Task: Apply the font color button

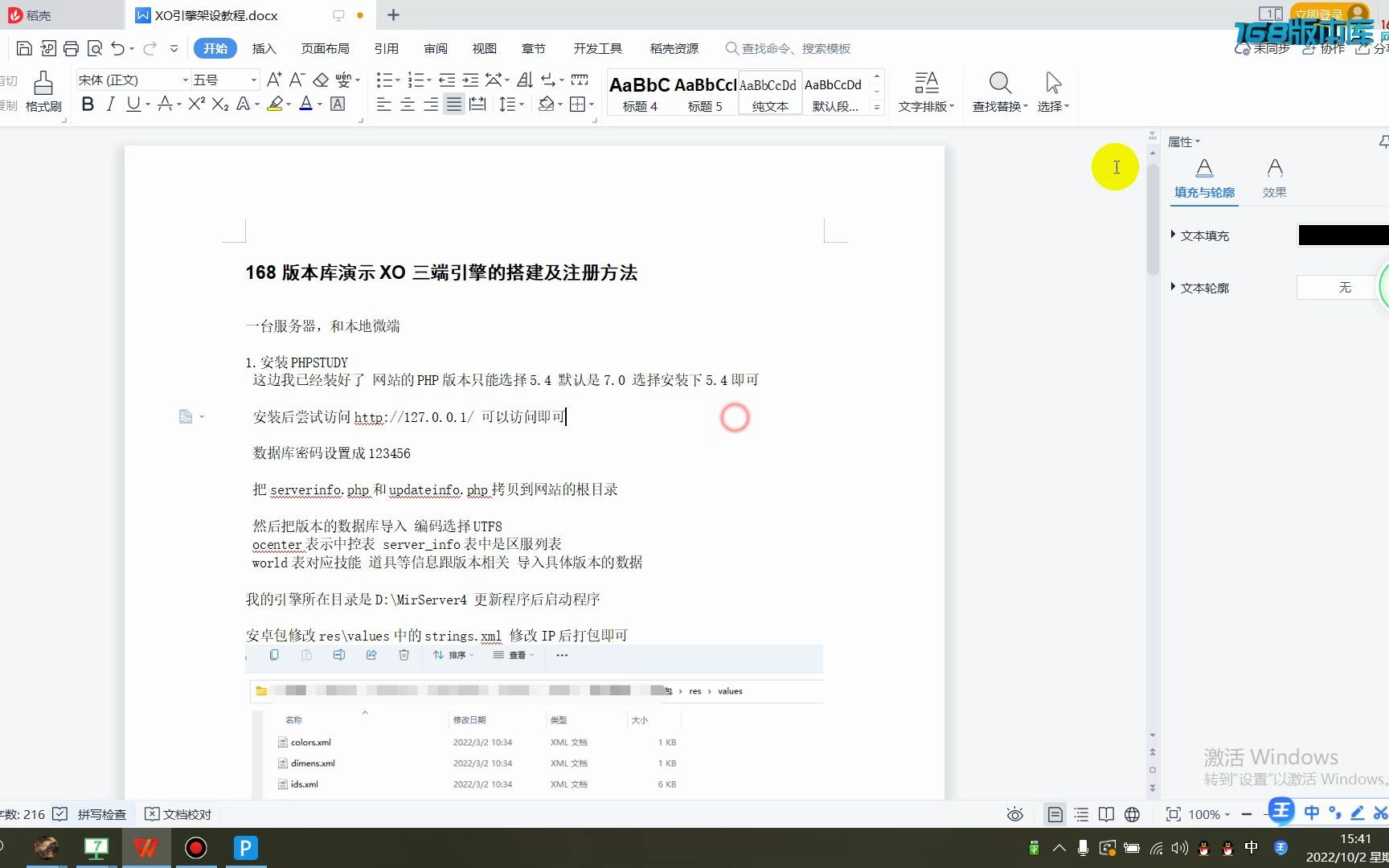Action: point(305,104)
